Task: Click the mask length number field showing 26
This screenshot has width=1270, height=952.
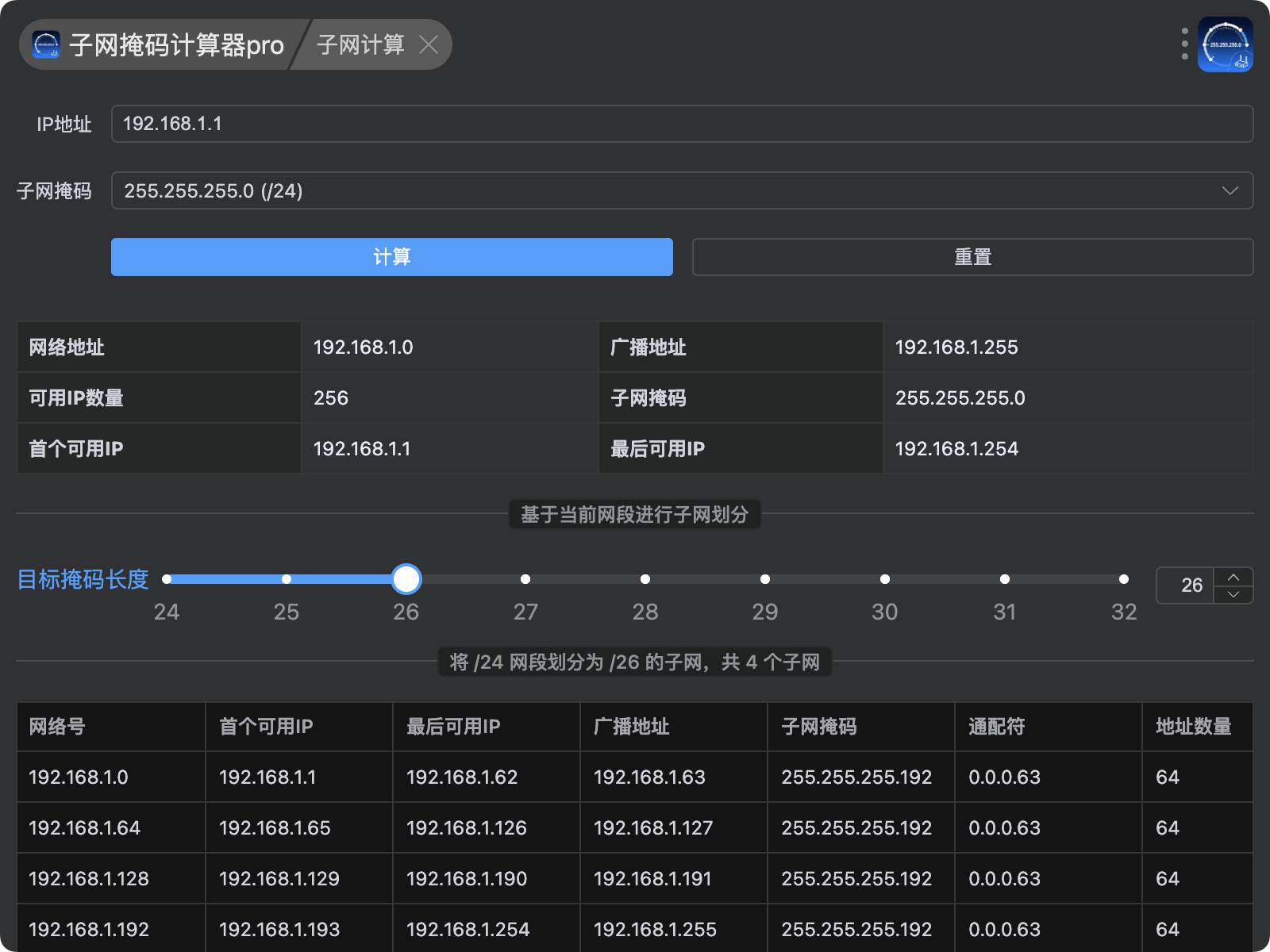Action: click(x=1187, y=585)
